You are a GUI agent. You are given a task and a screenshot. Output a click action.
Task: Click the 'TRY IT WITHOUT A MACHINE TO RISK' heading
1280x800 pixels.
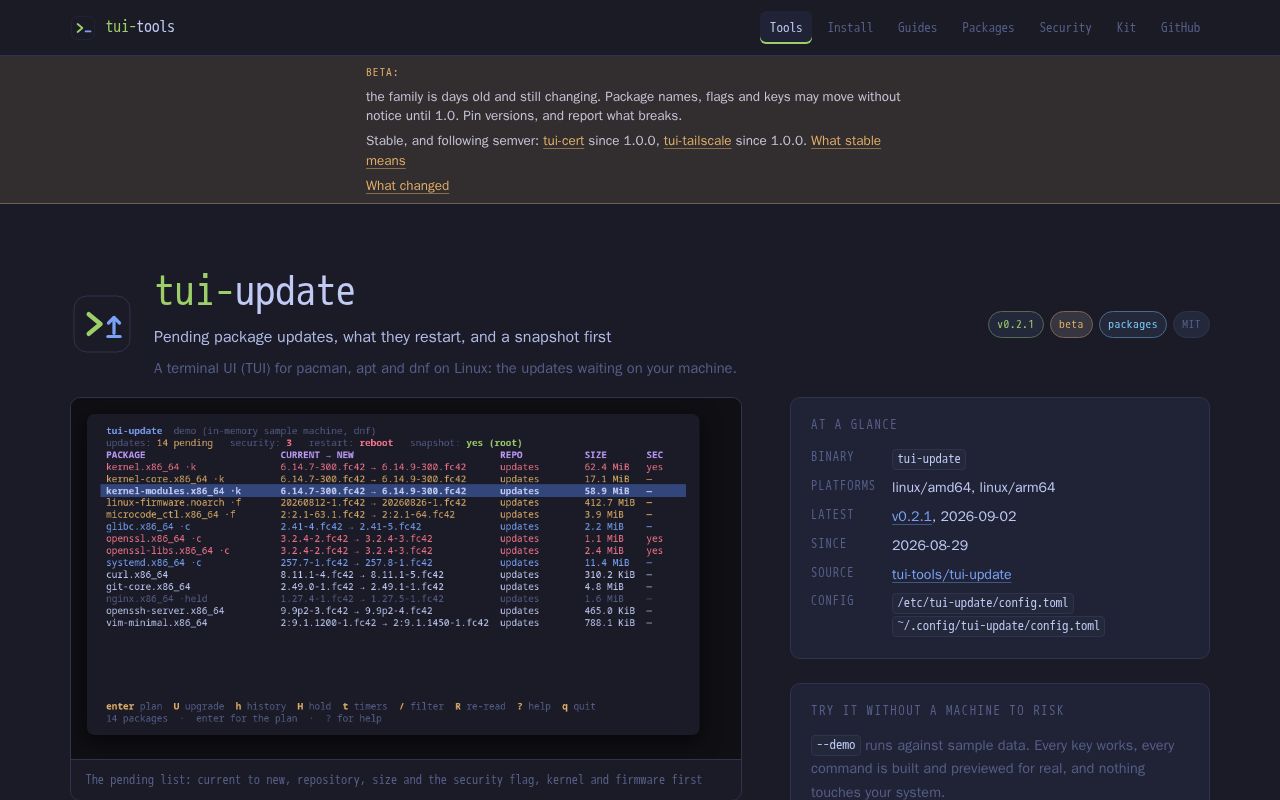click(937, 710)
